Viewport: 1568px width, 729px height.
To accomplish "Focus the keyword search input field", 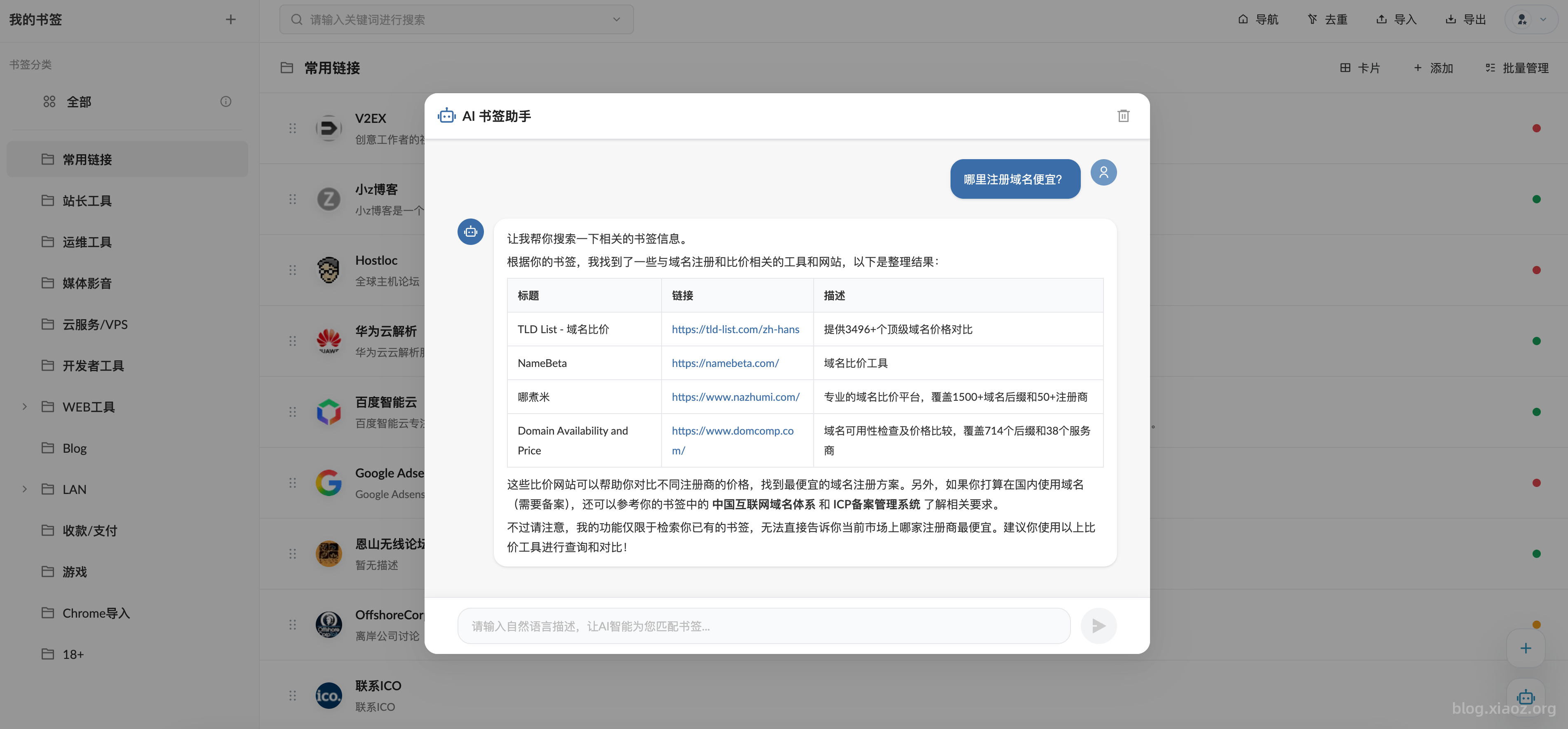I will tap(457, 19).
